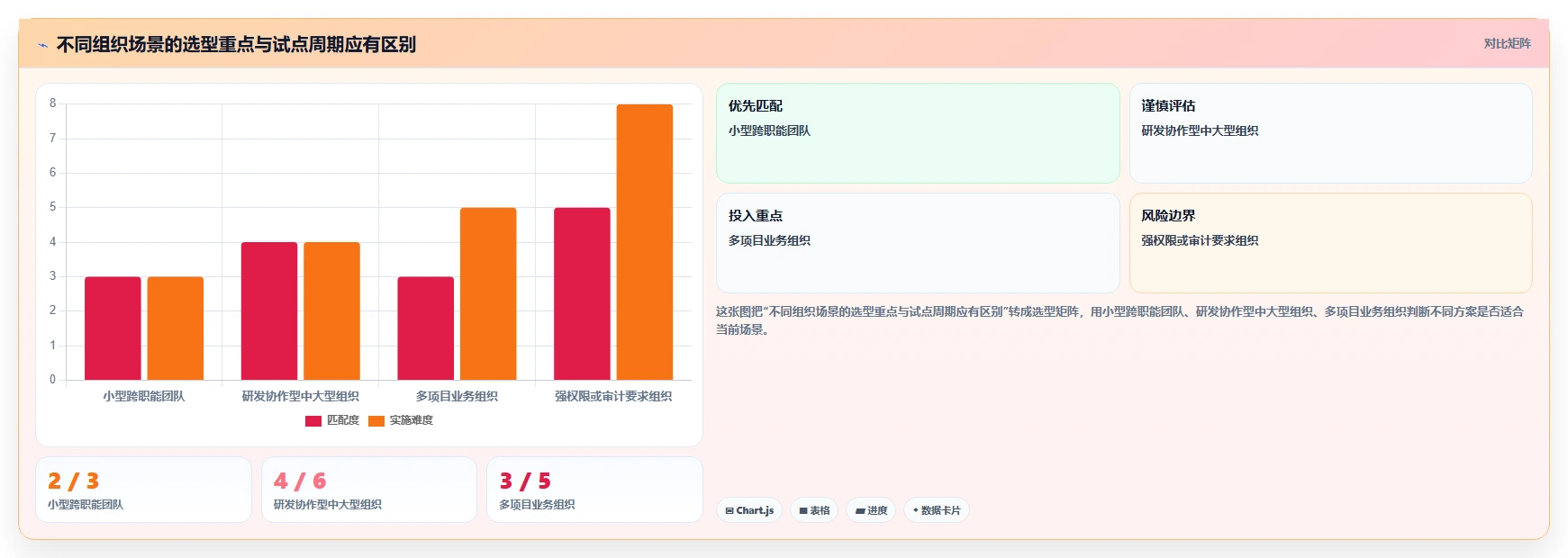The height and width of the screenshot is (558, 1568).
Task: Click the red bar for 强权限或审计要求组织
Action: 582,293
